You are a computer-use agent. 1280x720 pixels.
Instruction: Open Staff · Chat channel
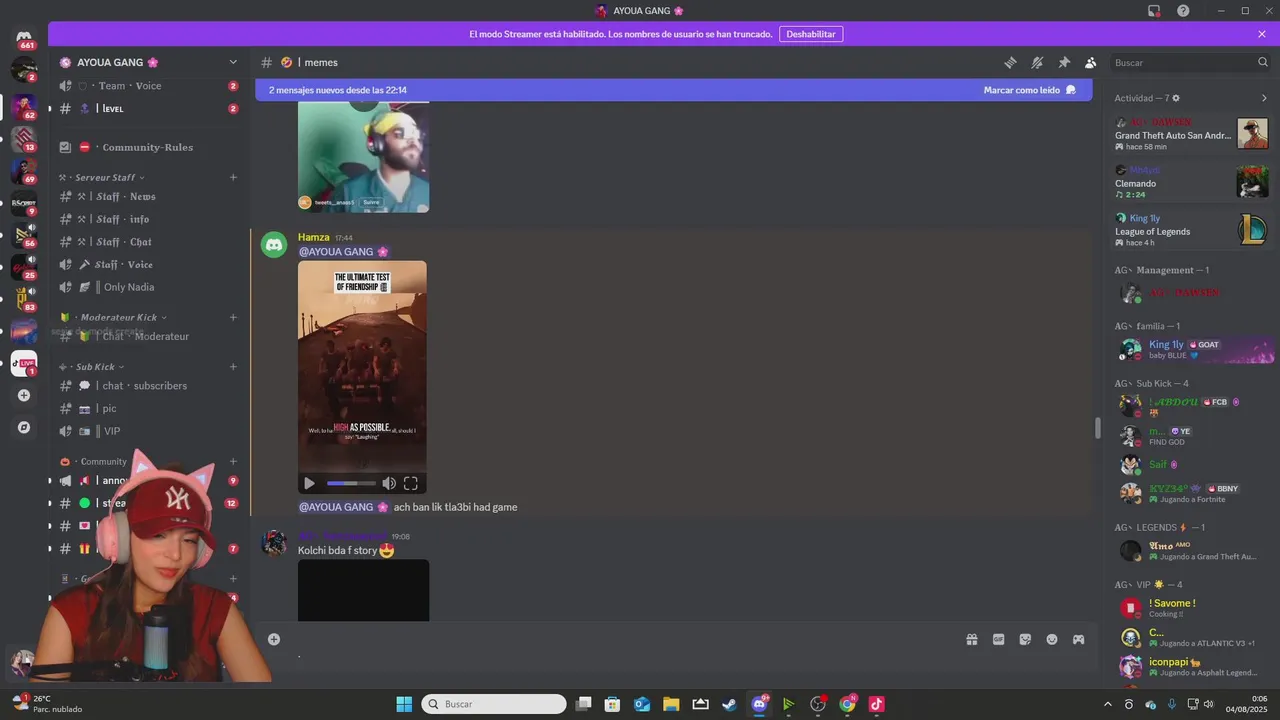tap(149, 242)
